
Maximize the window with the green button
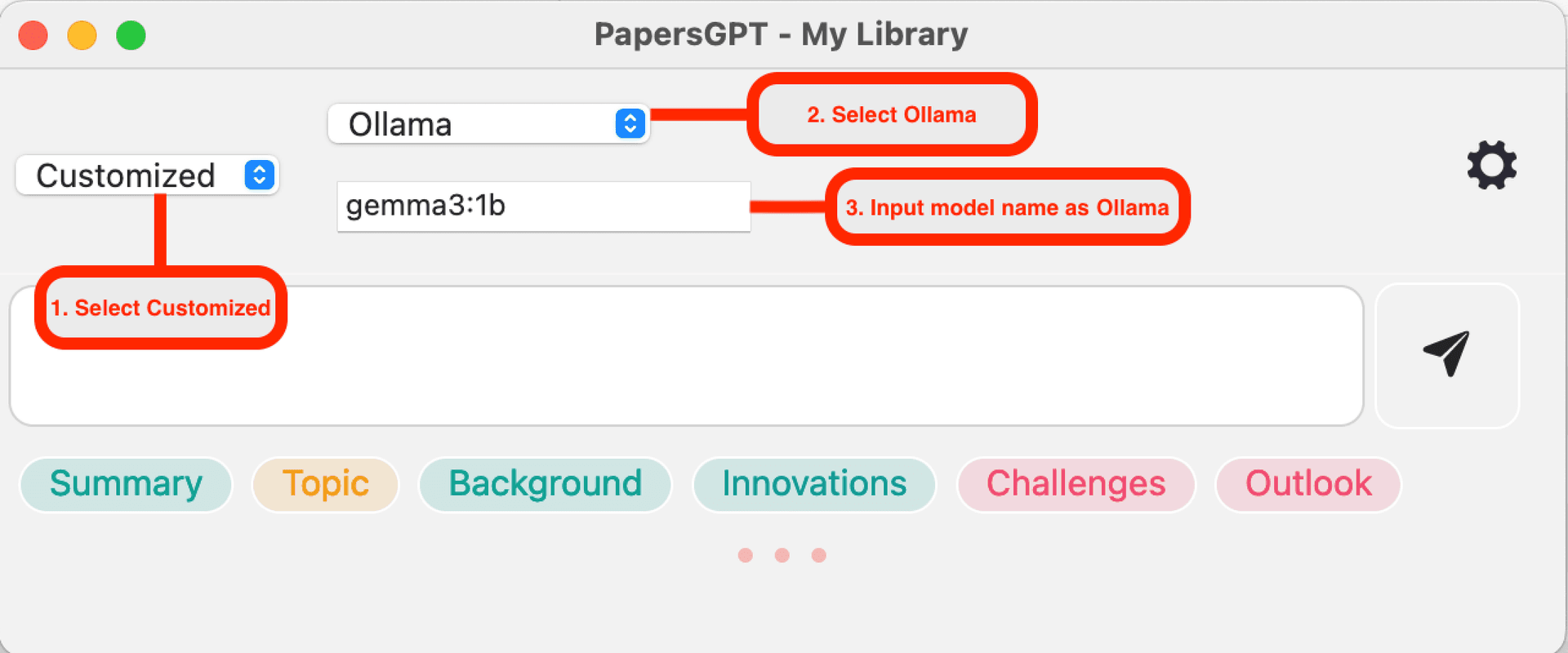click(131, 36)
